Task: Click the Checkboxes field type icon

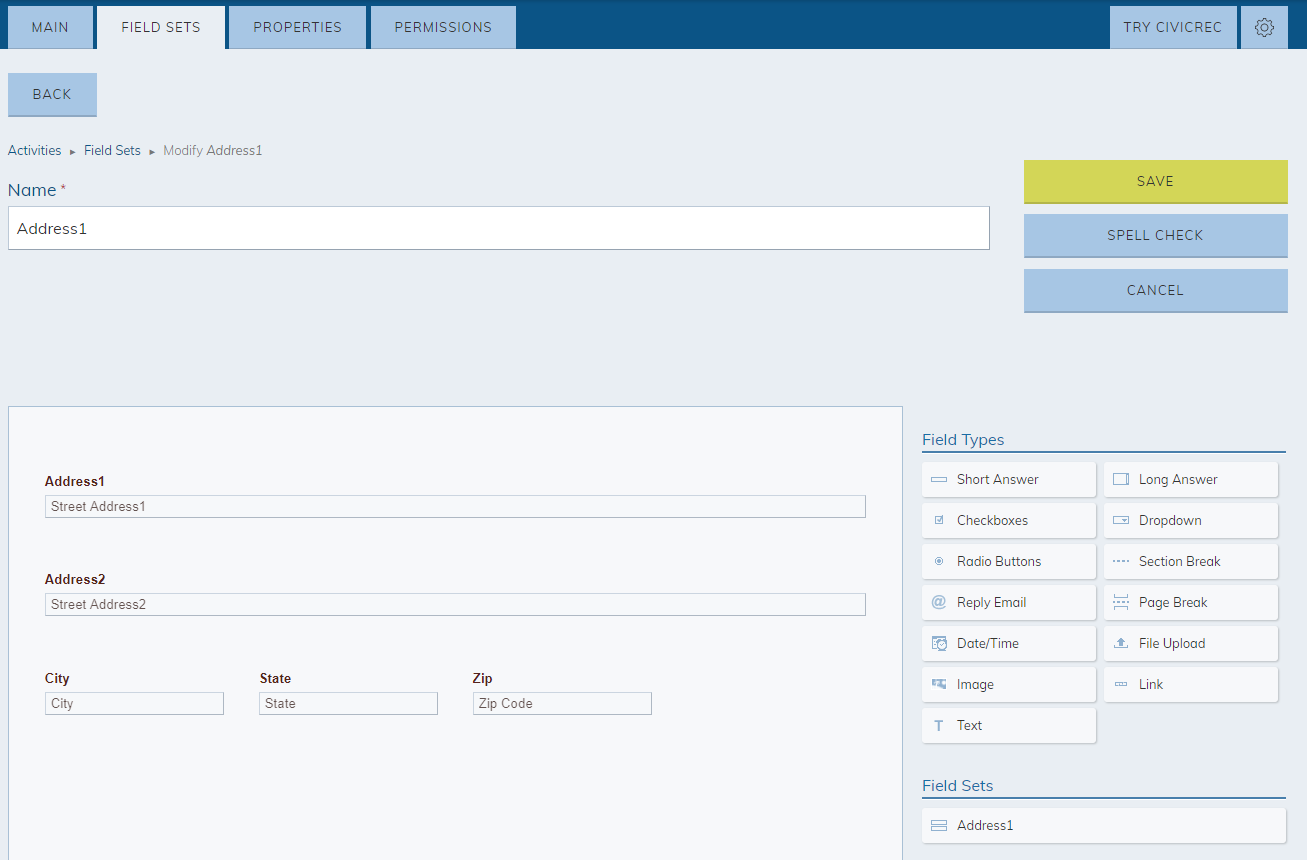Action: [x=939, y=521]
